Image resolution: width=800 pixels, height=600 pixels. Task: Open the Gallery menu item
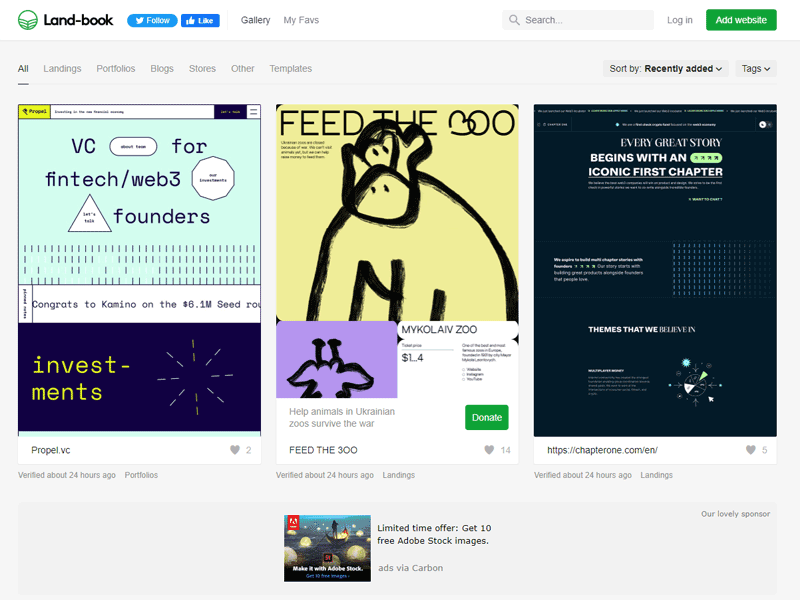[x=256, y=20]
